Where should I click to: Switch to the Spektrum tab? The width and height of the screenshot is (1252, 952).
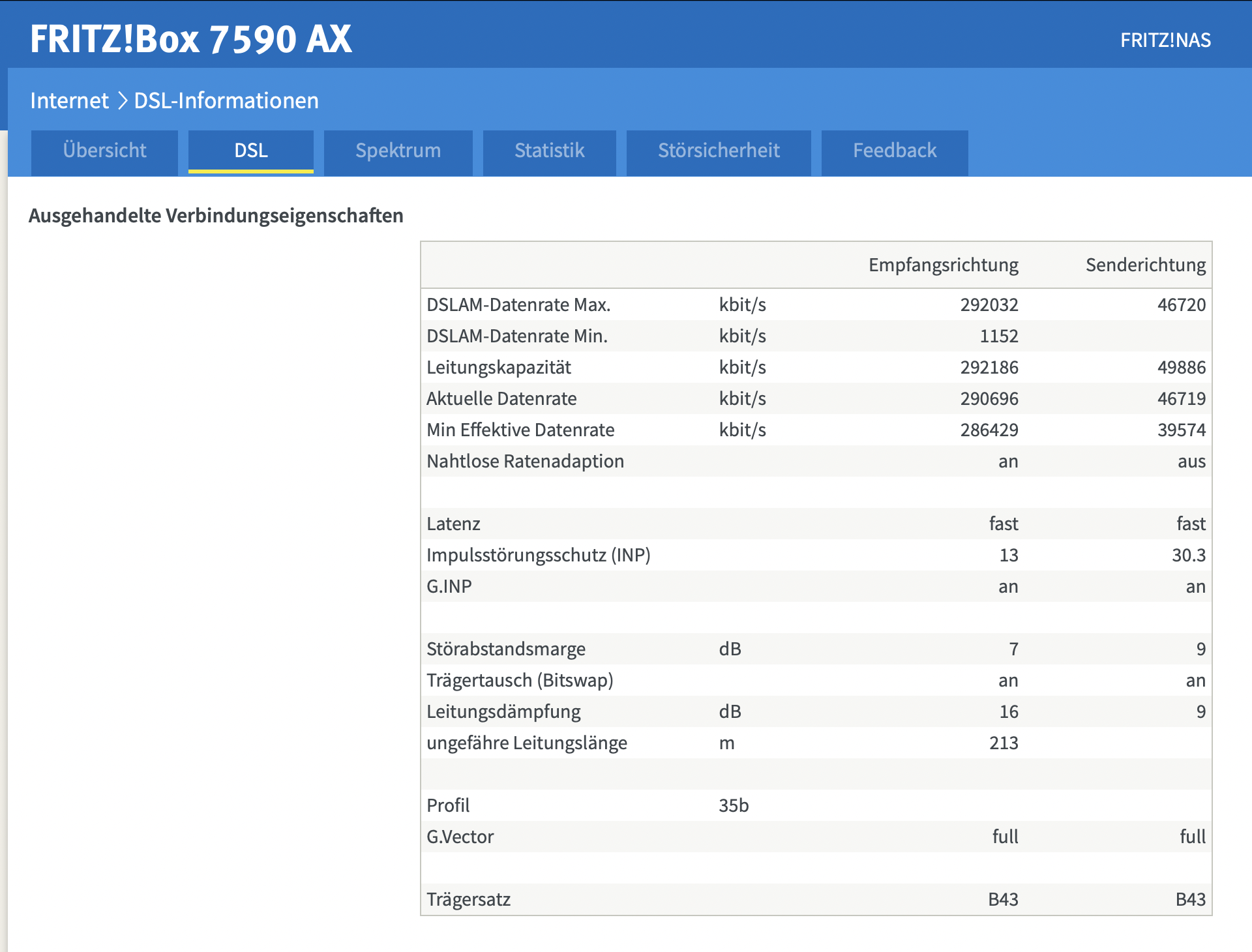398,151
